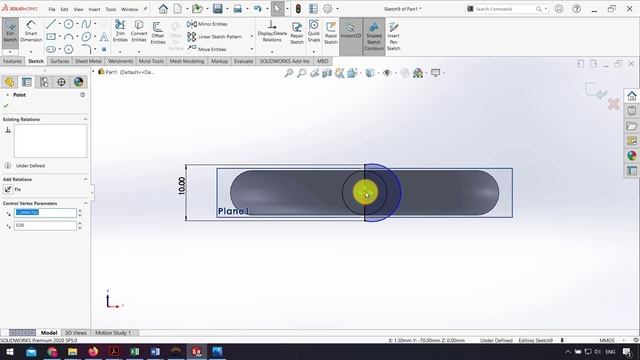Select the Circle sketch tool

(69, 24)
